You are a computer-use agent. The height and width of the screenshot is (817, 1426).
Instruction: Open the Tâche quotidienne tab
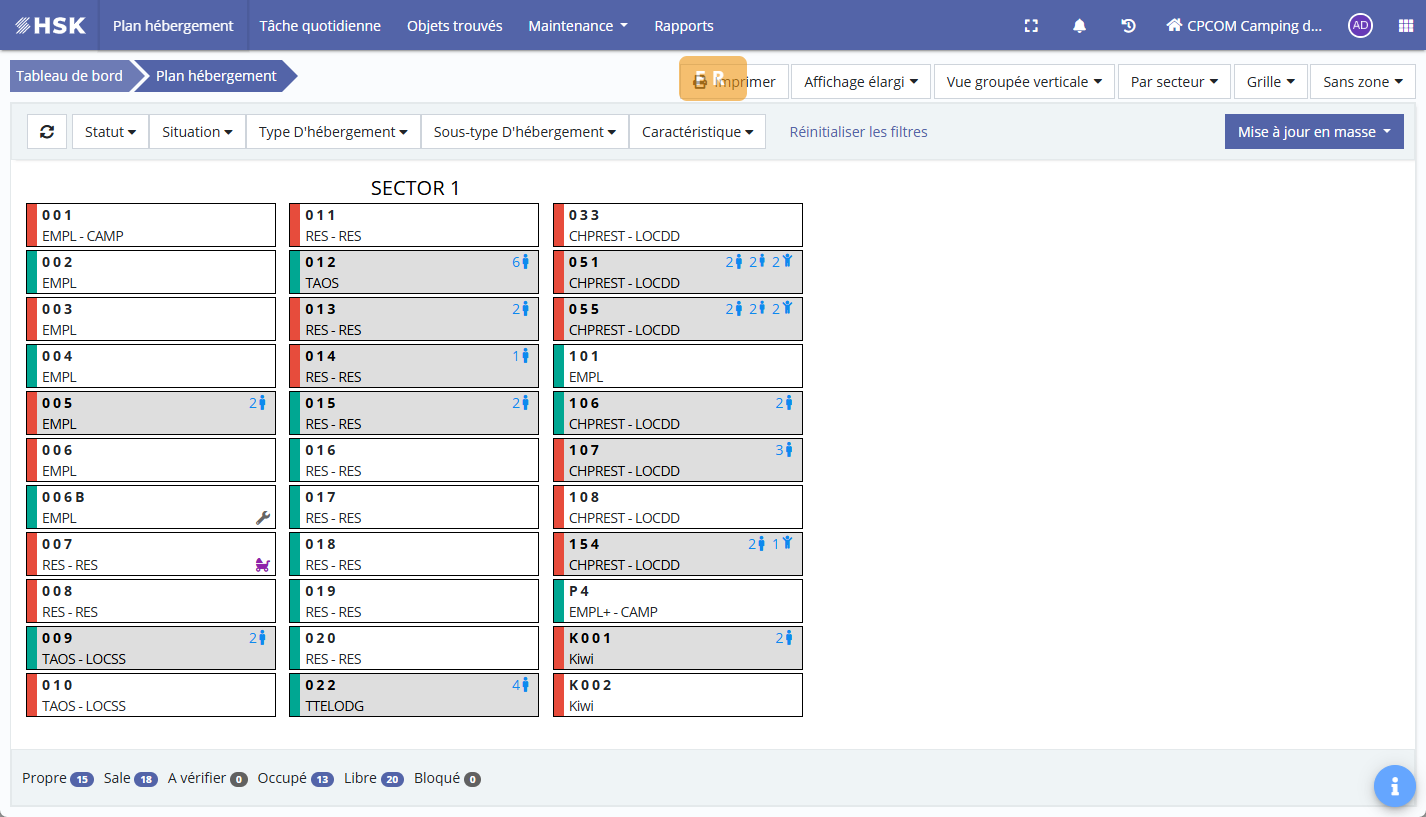click(x=320, y=26)
